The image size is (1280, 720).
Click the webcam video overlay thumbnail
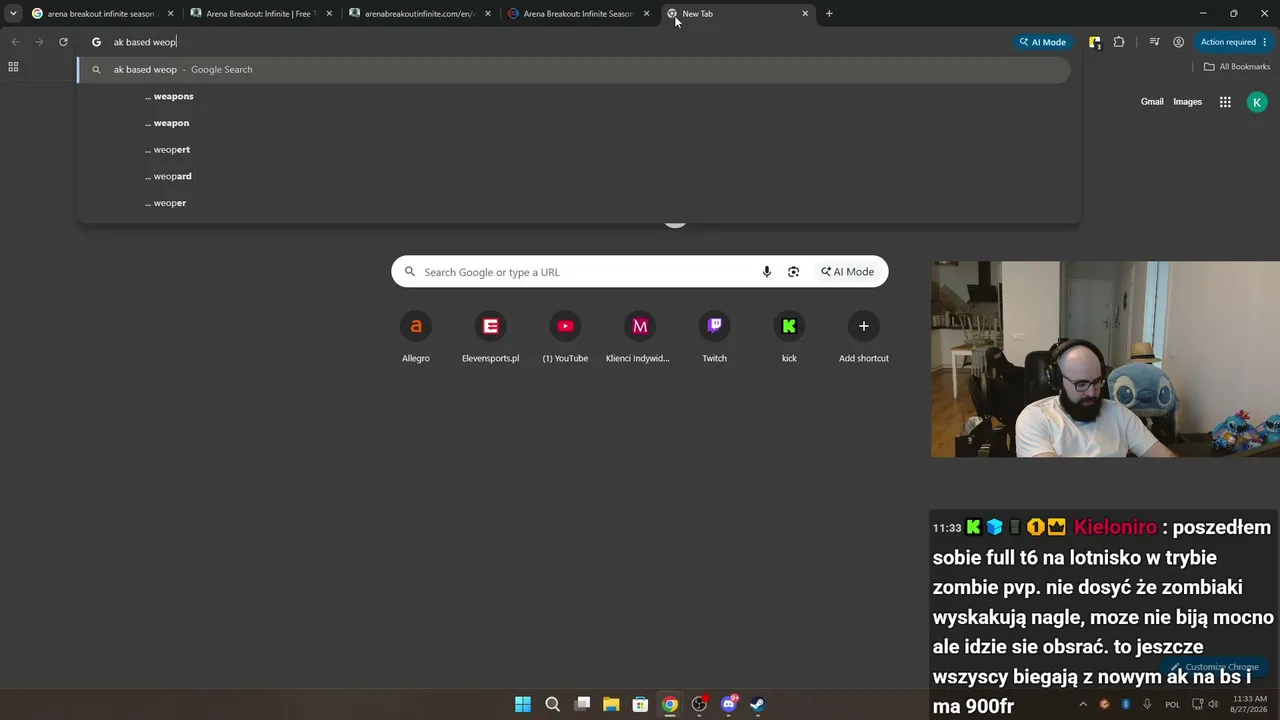point(1105,359)
